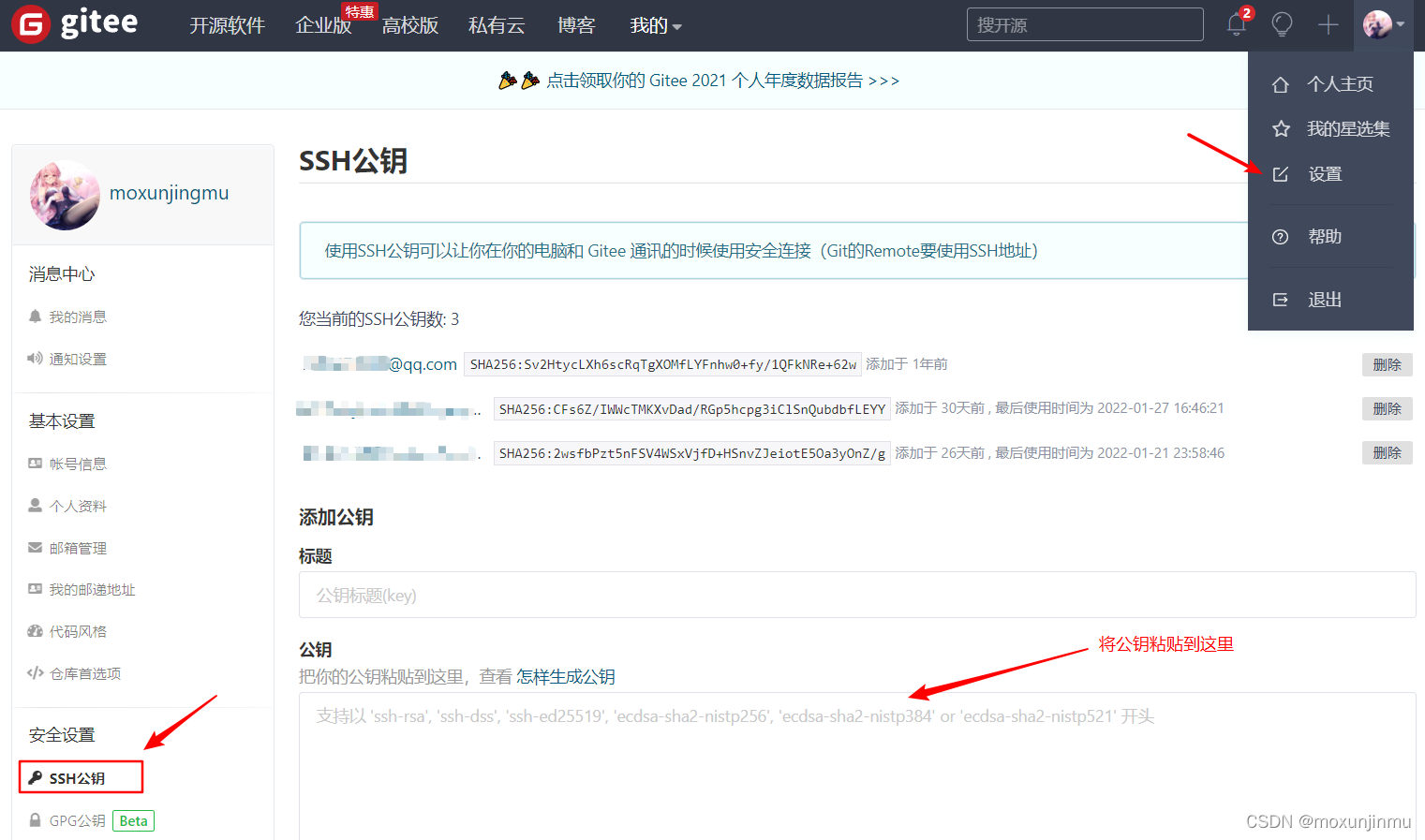The height and width of the screenshot is (840, 1425).
Task: Click the lightbulb tips icon
Action: pos(1282,24)
